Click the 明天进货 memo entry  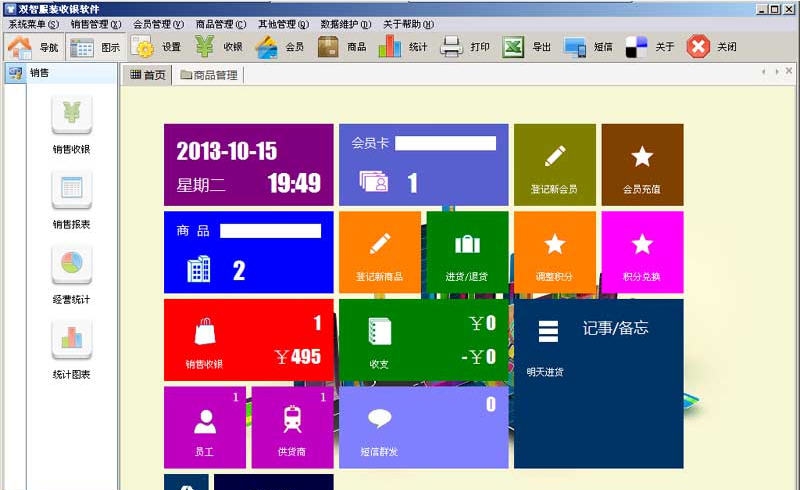pos(545,372)
